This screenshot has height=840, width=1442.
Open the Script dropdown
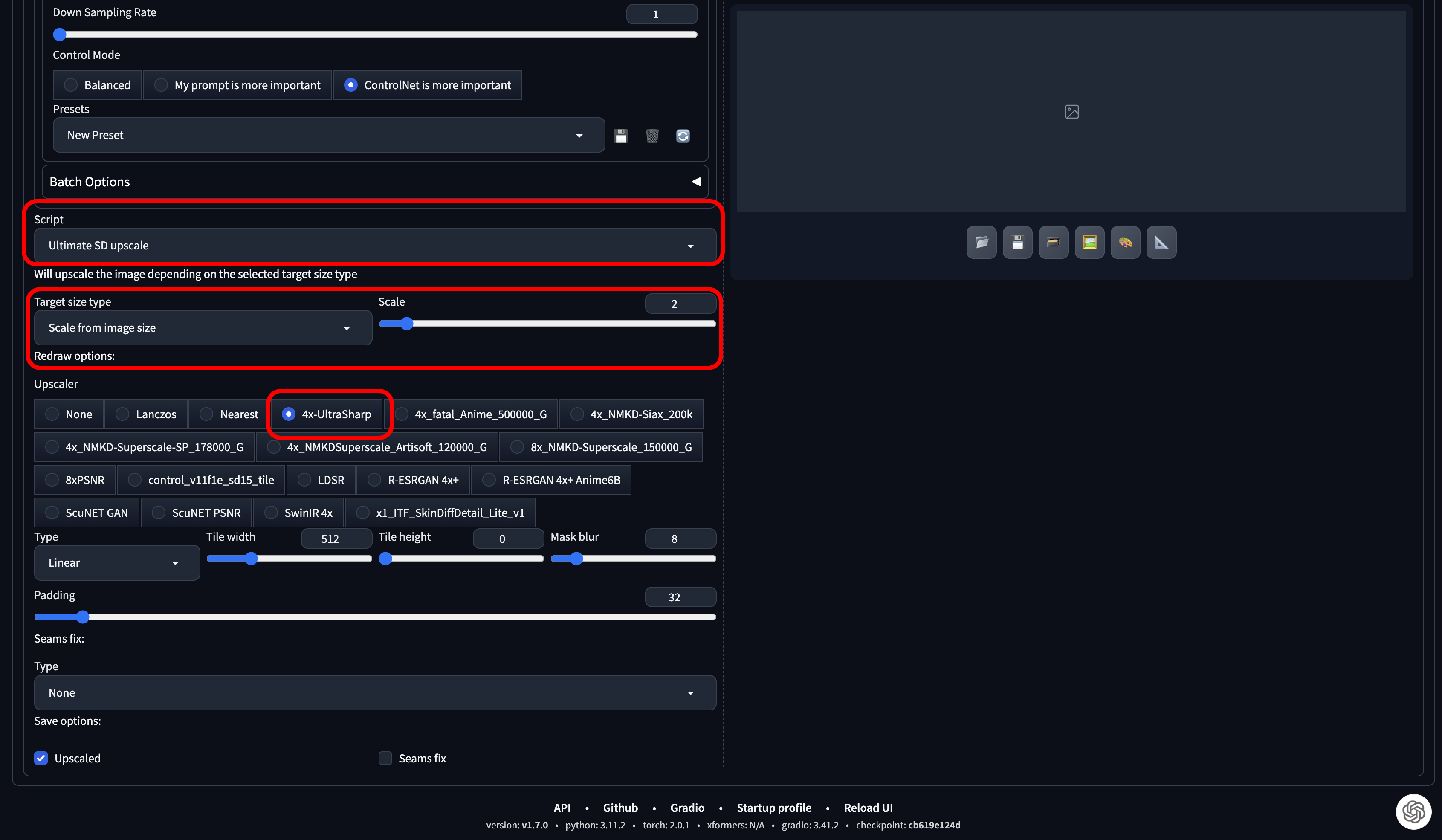tap(375, 246)
